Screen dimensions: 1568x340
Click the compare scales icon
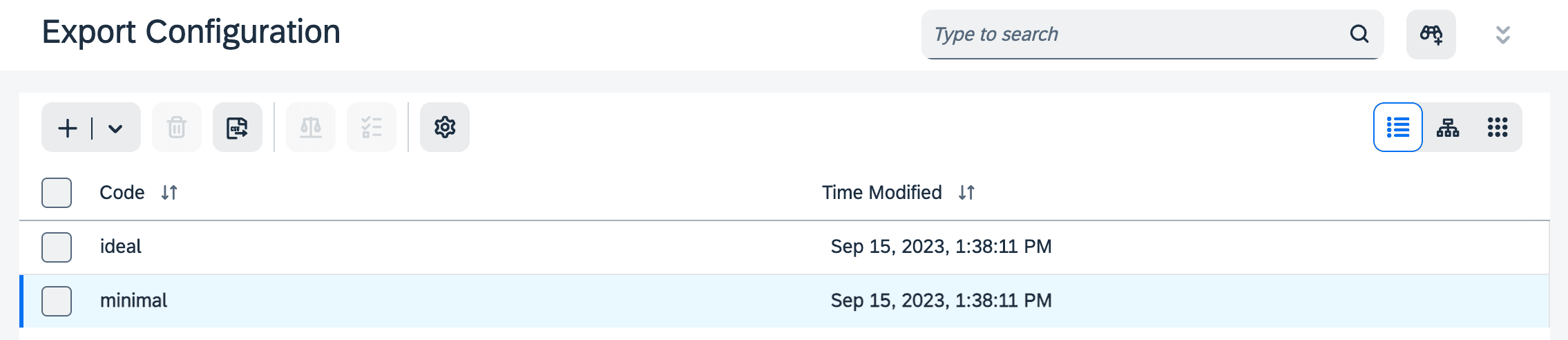click(x=311, y=128)
